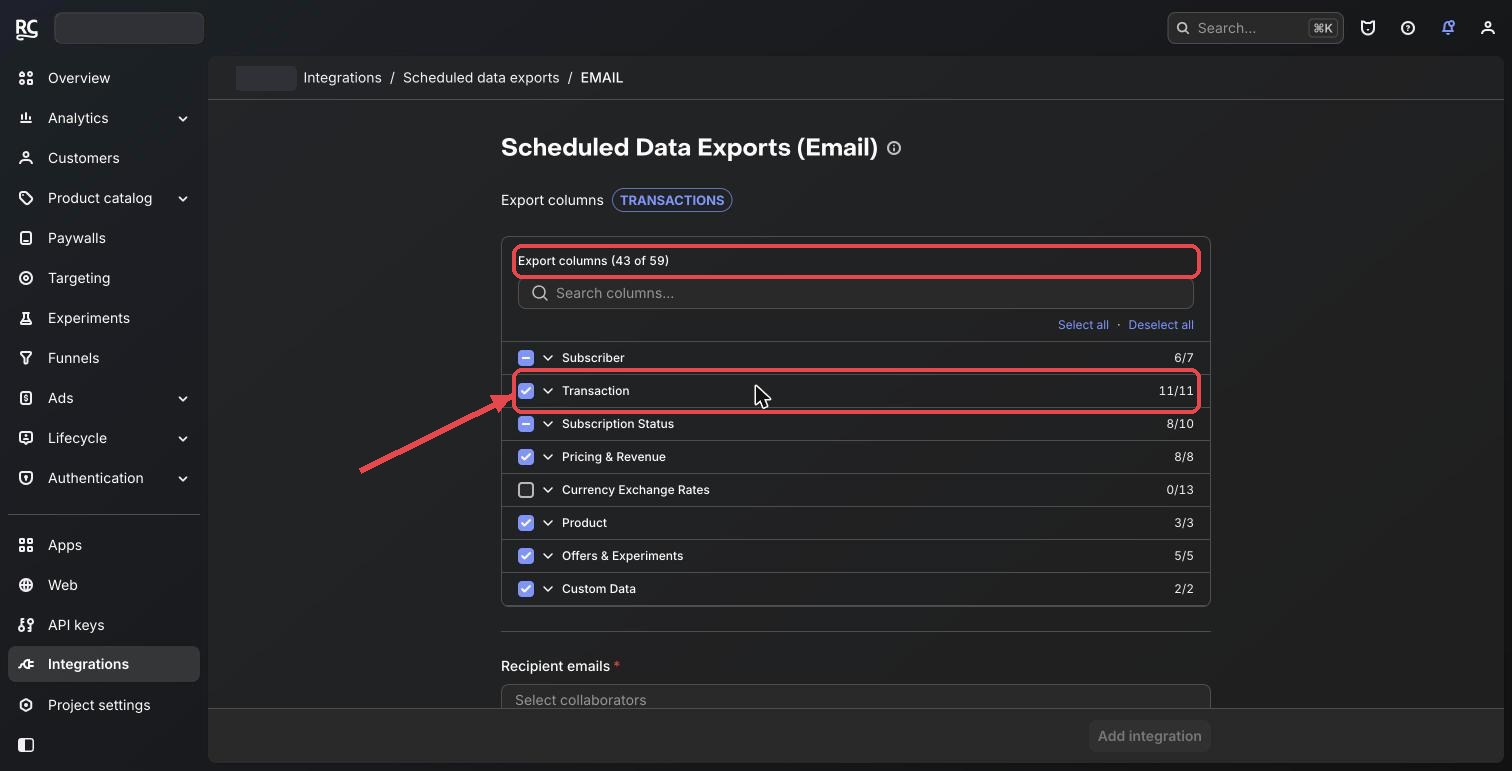Click the Add integration button
Viewport: 1512px width, 771px height.
tap(1150, 736)
